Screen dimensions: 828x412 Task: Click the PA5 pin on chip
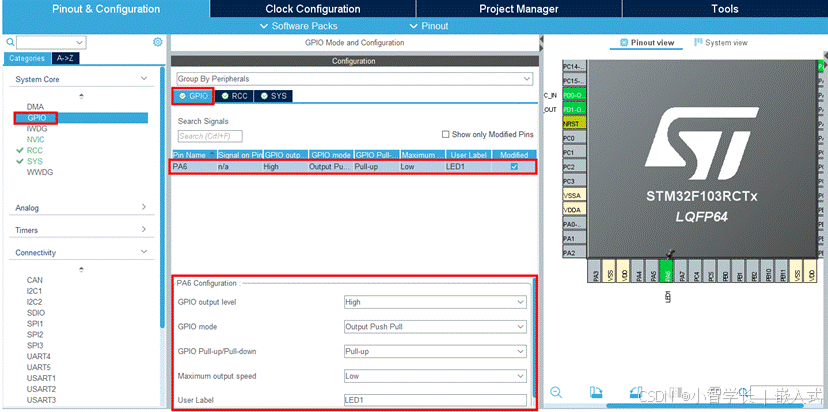coord(653,270)
